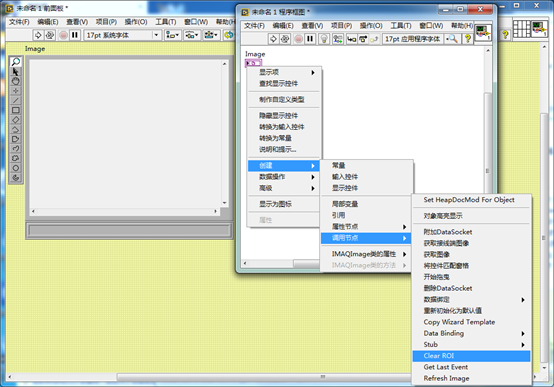
Task: Choose Clear ROI invoke node method
Action: (x=472, y=356)
